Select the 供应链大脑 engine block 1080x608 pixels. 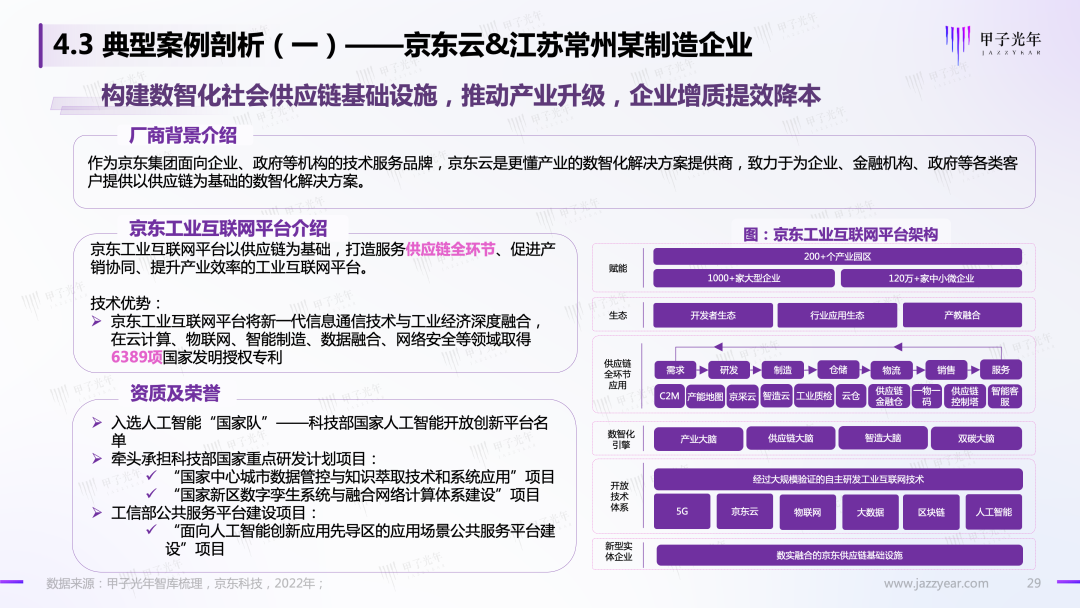coord(791,438)
